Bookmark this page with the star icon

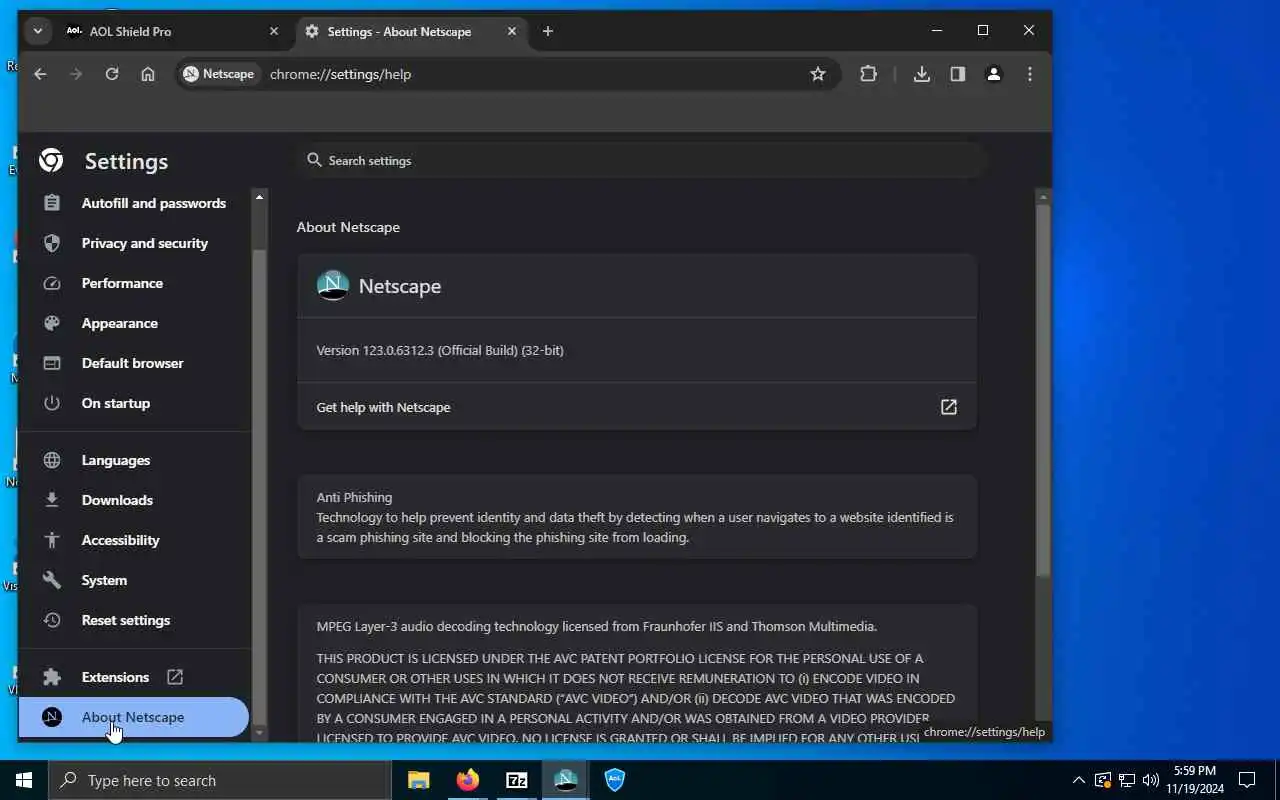tap(818, 74)
